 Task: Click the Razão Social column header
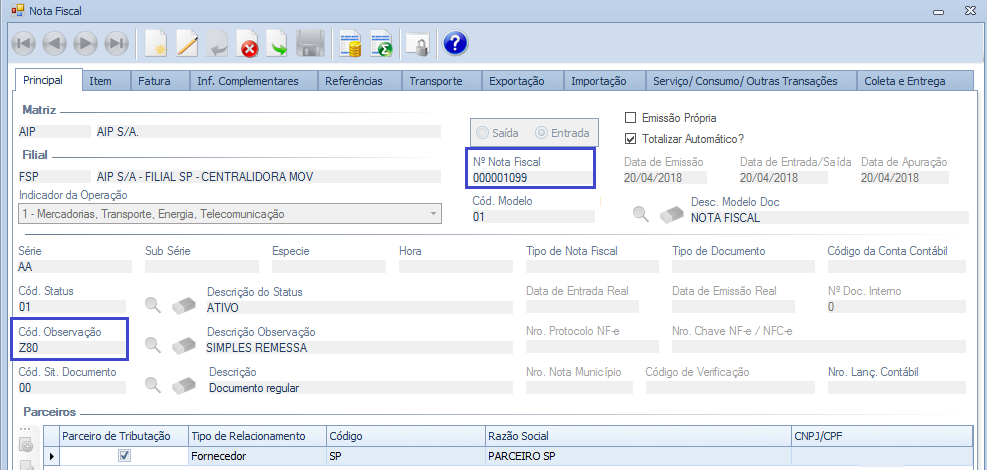tap(636, 436)
